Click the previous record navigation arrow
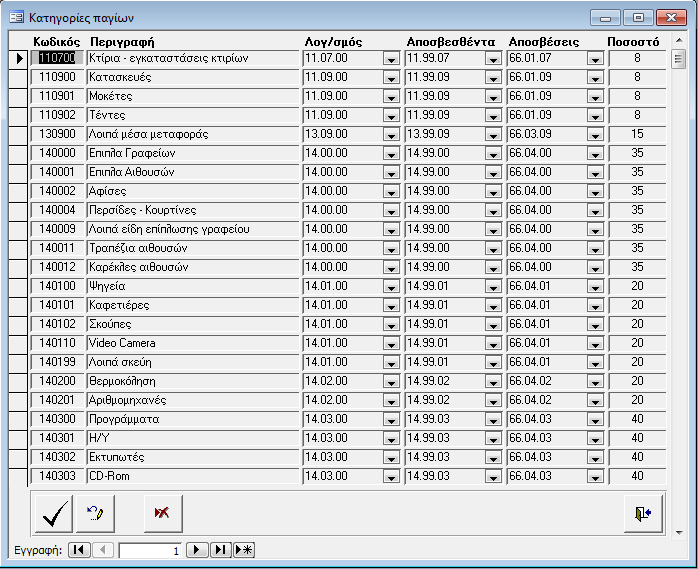Image resolution: width=698 pixels, height=569 pixels. coord(103,550)
